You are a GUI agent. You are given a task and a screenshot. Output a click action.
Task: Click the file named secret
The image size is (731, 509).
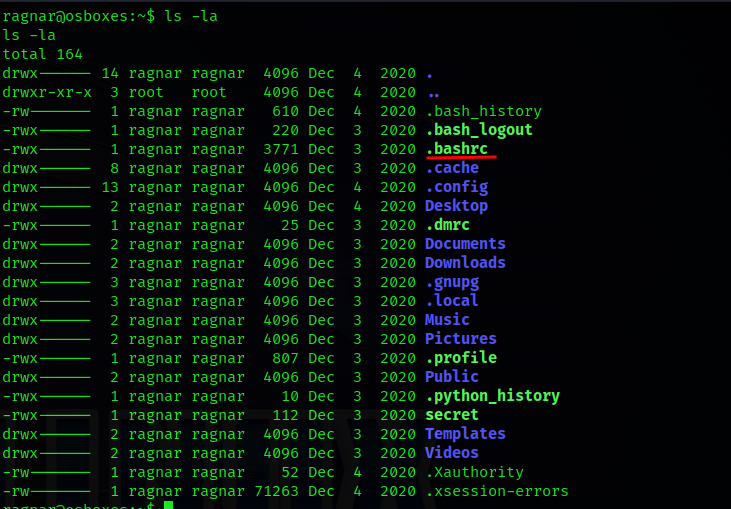click(451, 415)
